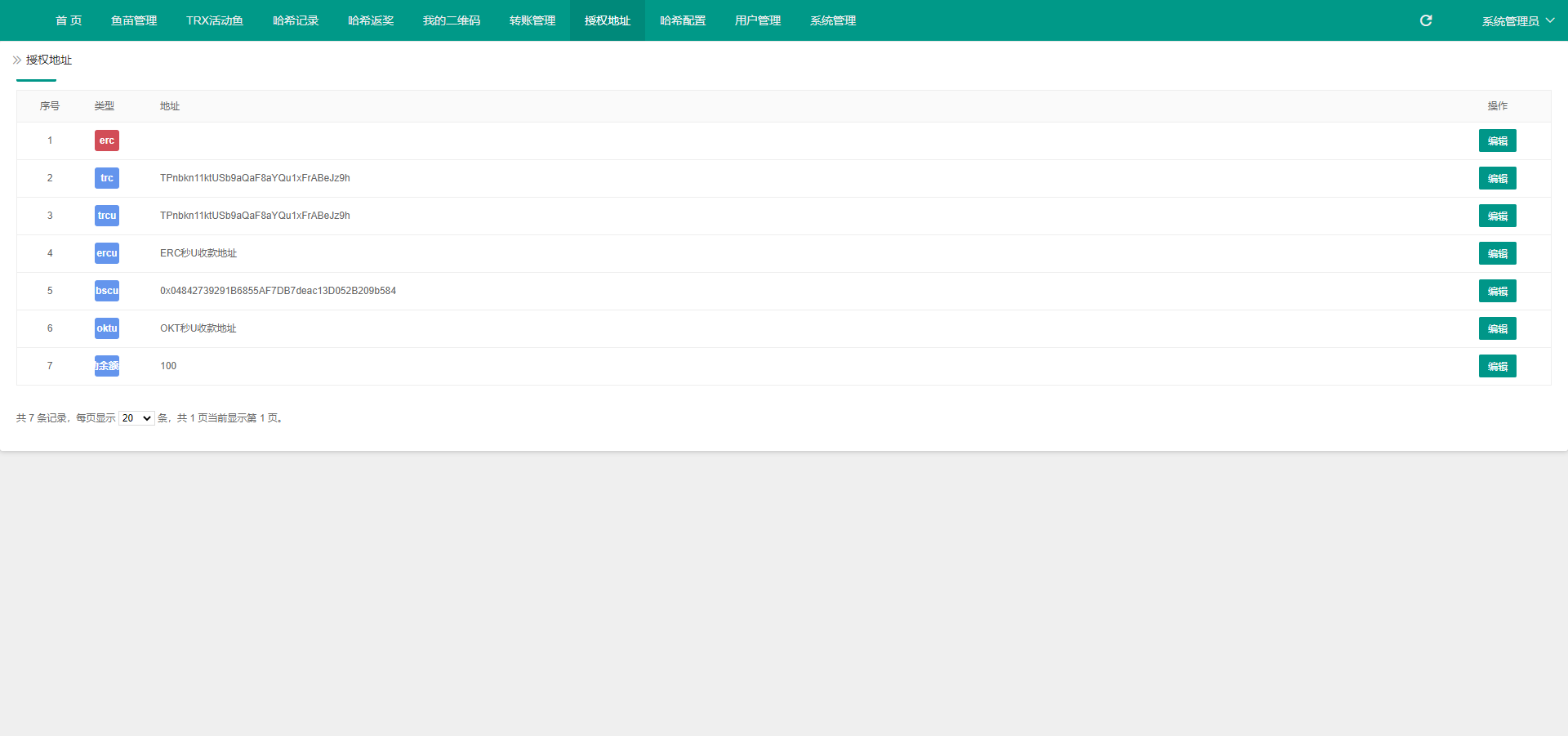Click the 类型 column header

pos(105,106)
